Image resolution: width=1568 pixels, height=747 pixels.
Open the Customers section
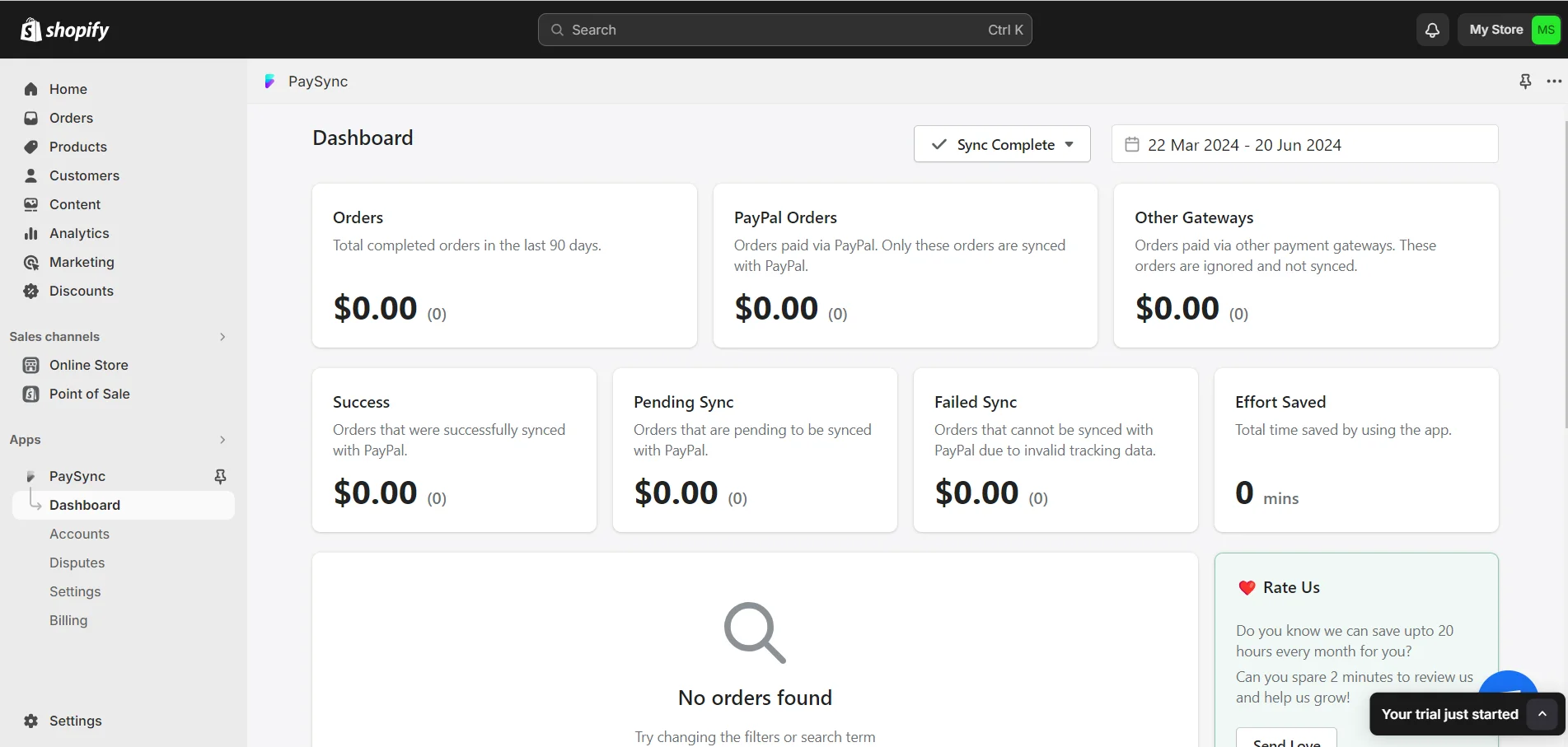[85, 175]
